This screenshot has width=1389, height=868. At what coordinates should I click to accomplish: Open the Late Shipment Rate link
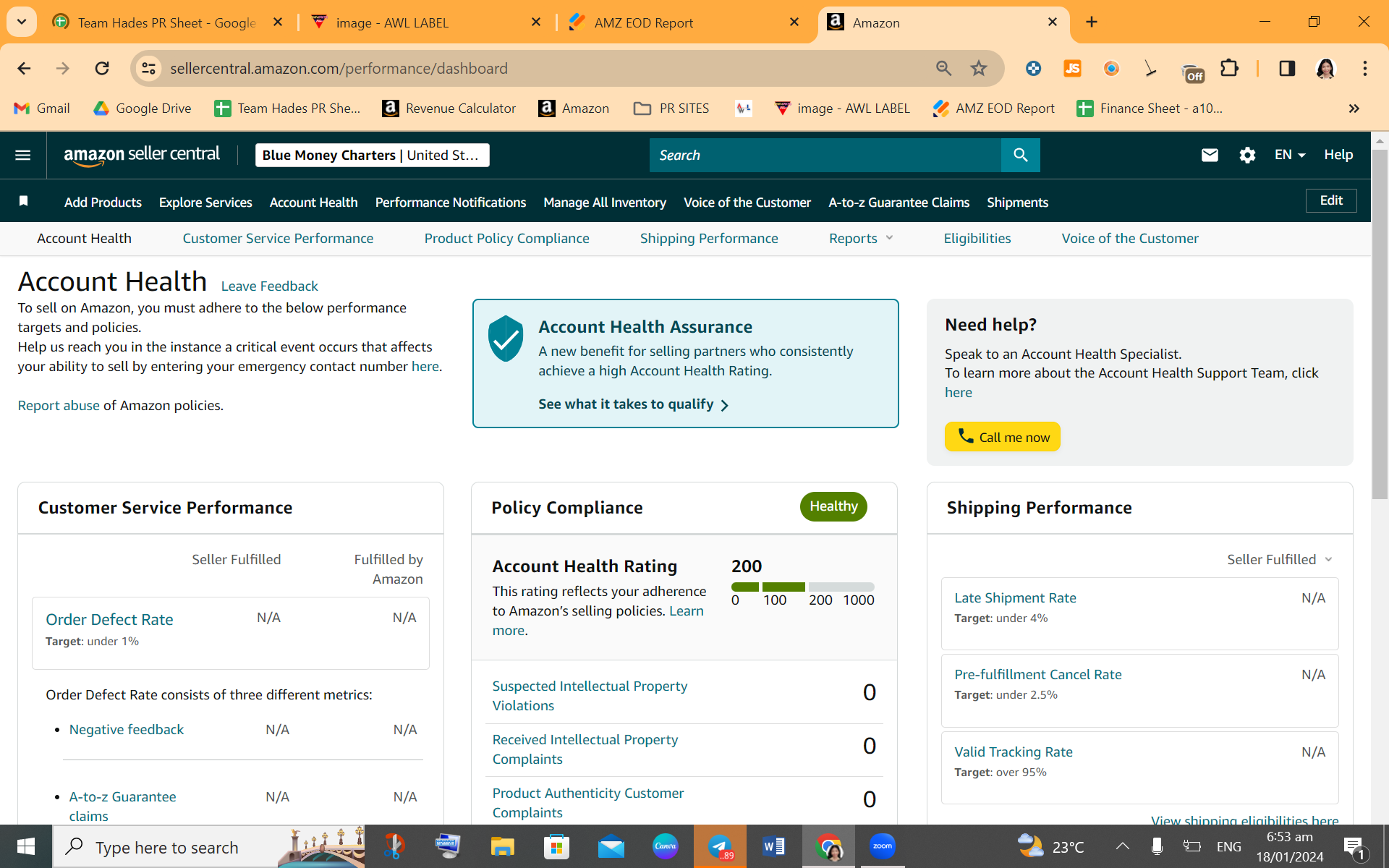[1015, 597]
